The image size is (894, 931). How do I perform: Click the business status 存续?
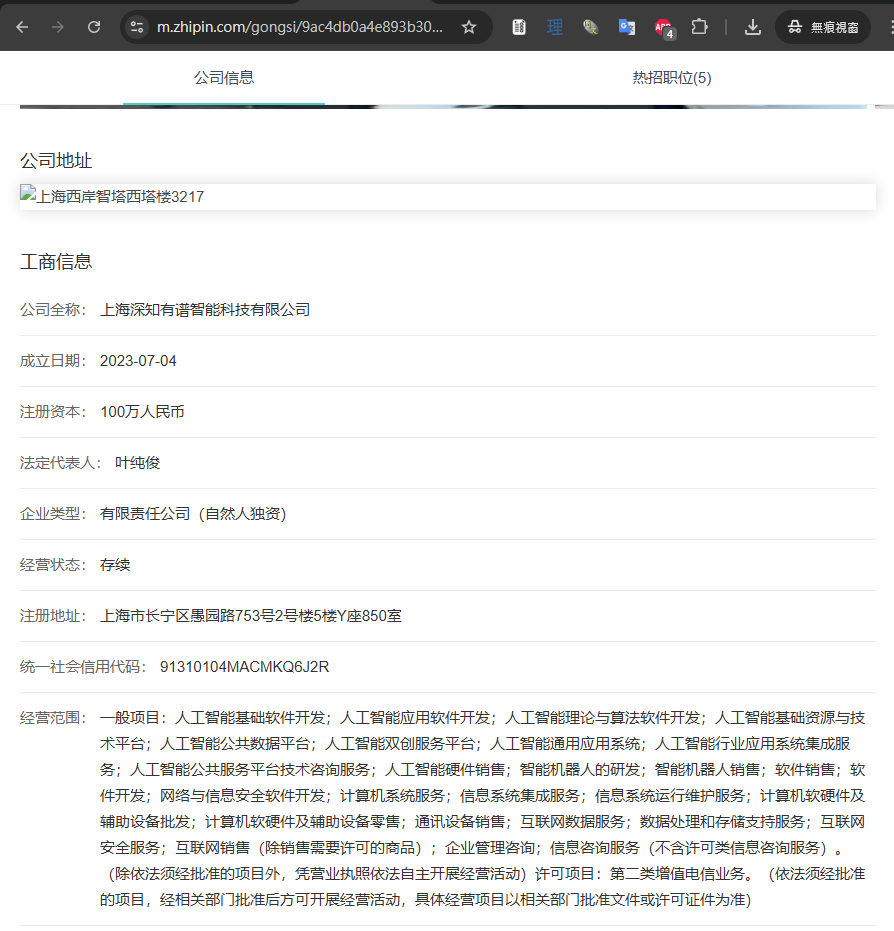tap(115, 565)
